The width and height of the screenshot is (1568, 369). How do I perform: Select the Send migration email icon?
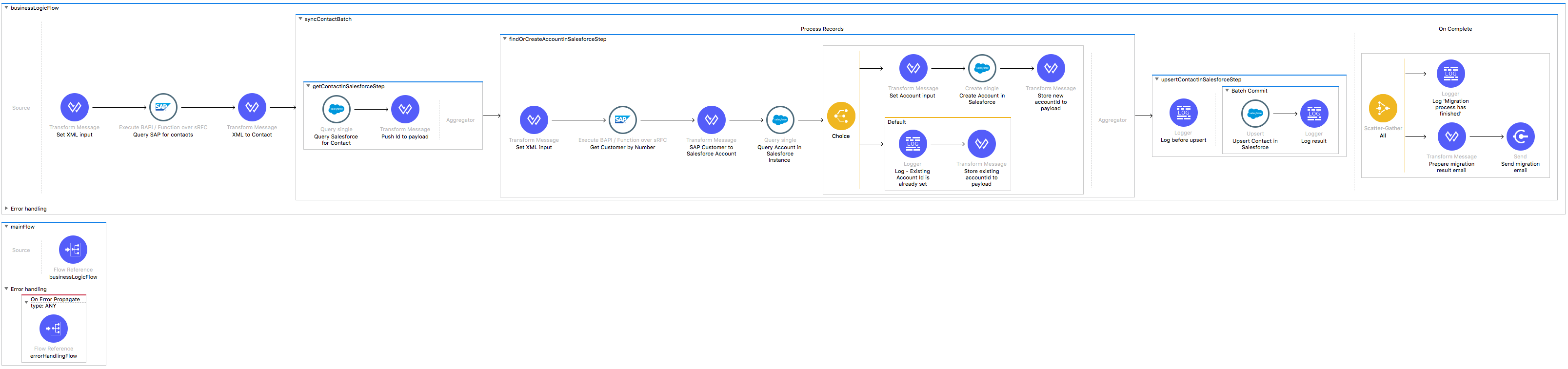[x=1520, y=137]
